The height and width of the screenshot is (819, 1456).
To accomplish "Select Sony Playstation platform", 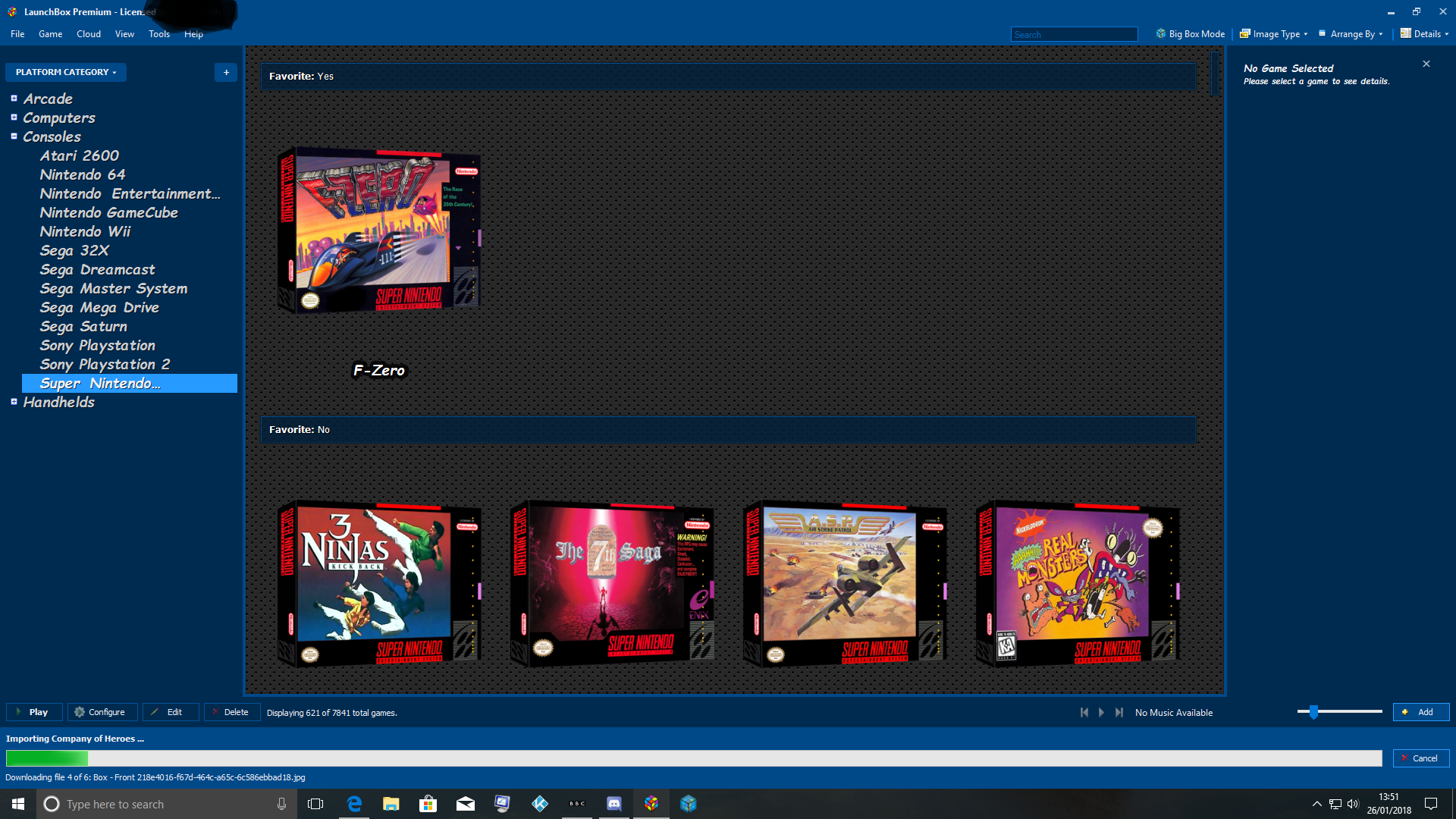I will coord(97,345).
